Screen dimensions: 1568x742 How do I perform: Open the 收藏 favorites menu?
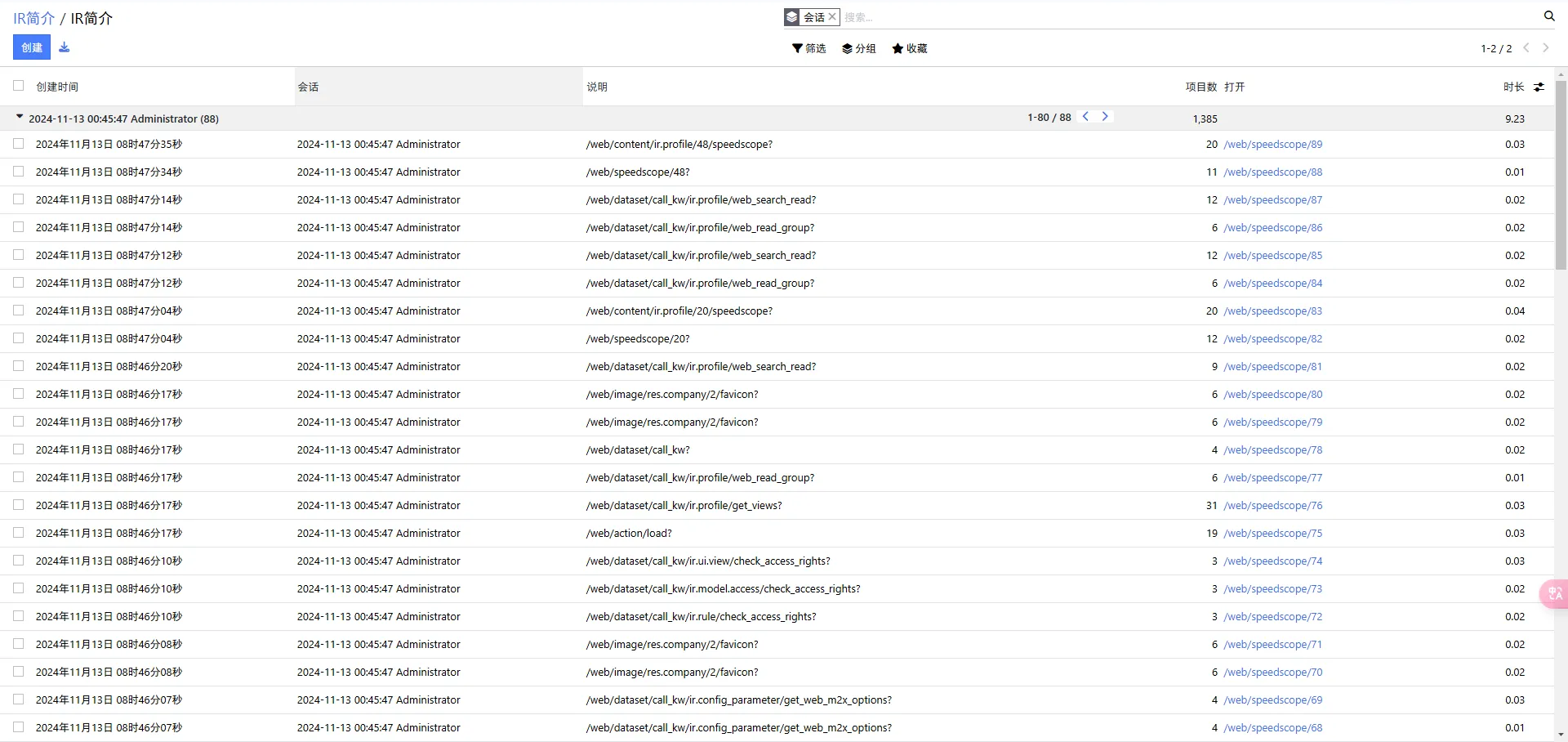(x=909, y=48)
